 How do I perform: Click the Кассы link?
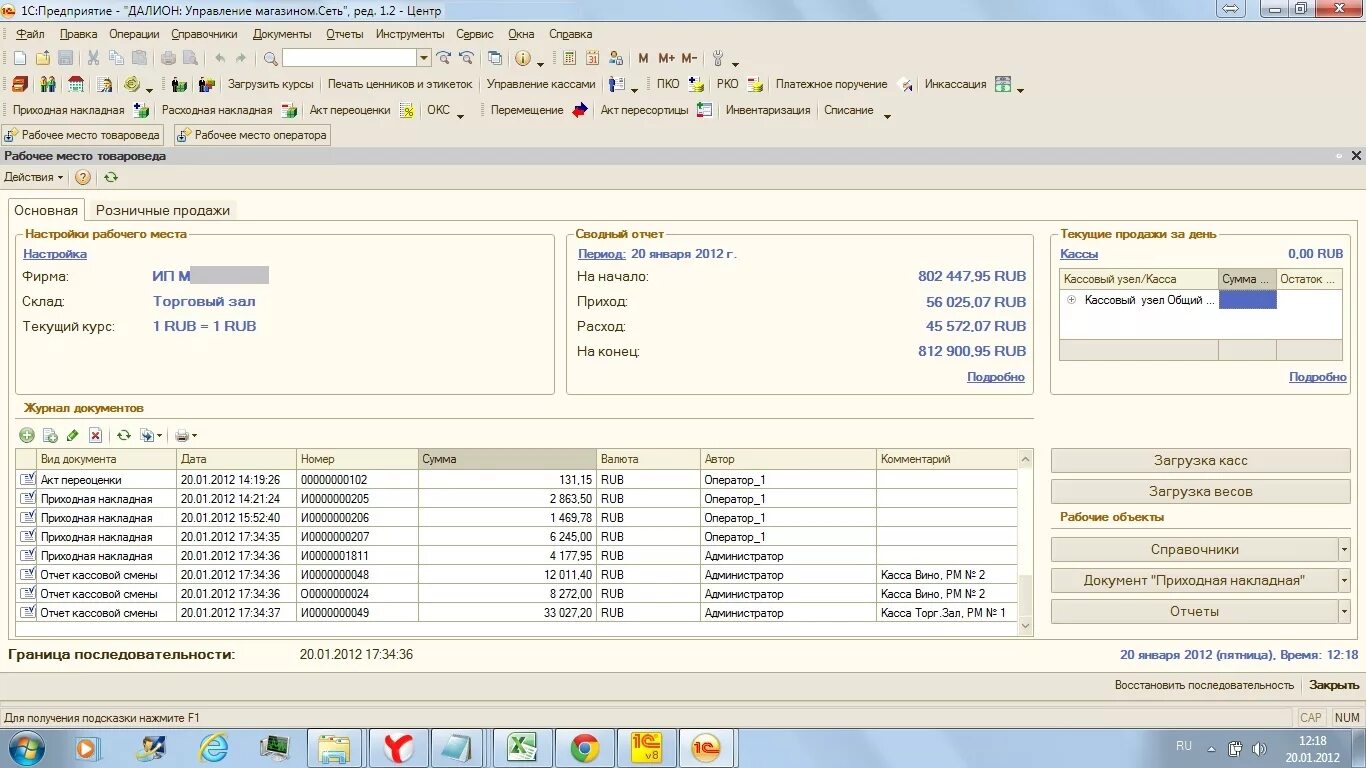[1079, 254]
